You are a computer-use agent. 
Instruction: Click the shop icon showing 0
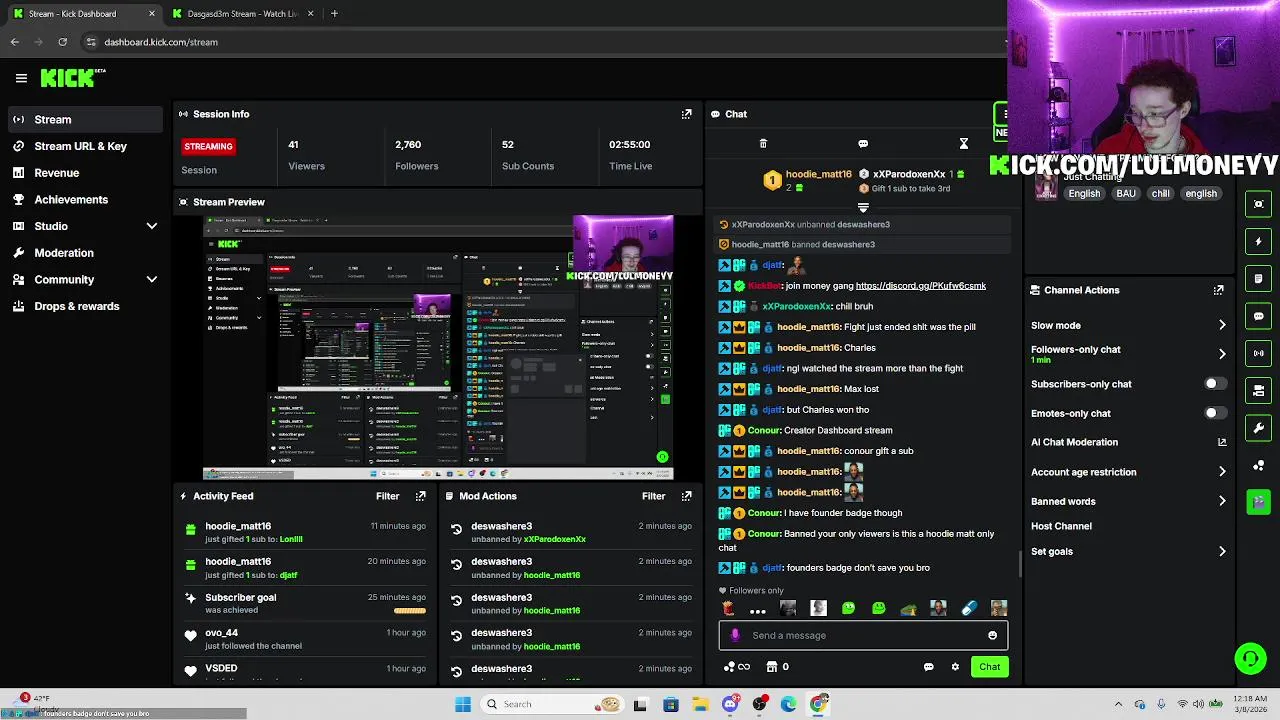pyautogui.click(x=777, y=667)
